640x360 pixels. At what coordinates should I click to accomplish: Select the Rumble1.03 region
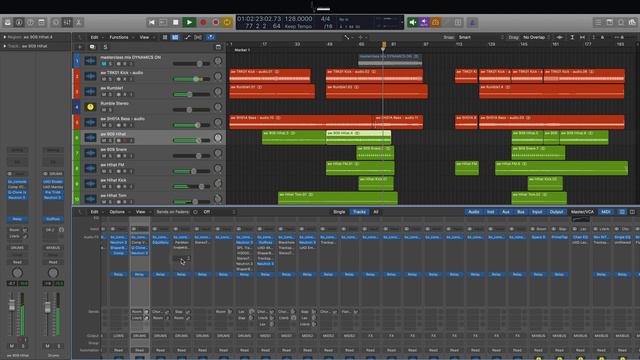tap(377, 91)
